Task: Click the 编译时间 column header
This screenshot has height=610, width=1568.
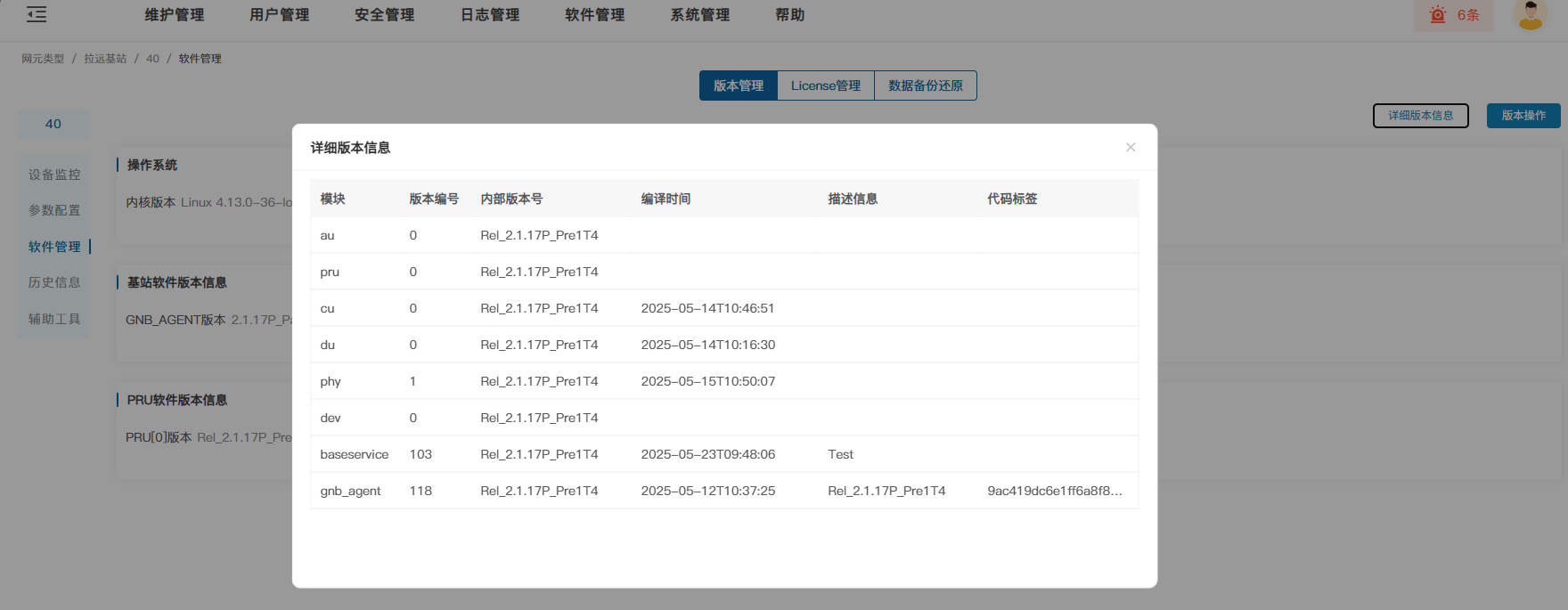Action: pyautogui.click(x=666, y=199)
